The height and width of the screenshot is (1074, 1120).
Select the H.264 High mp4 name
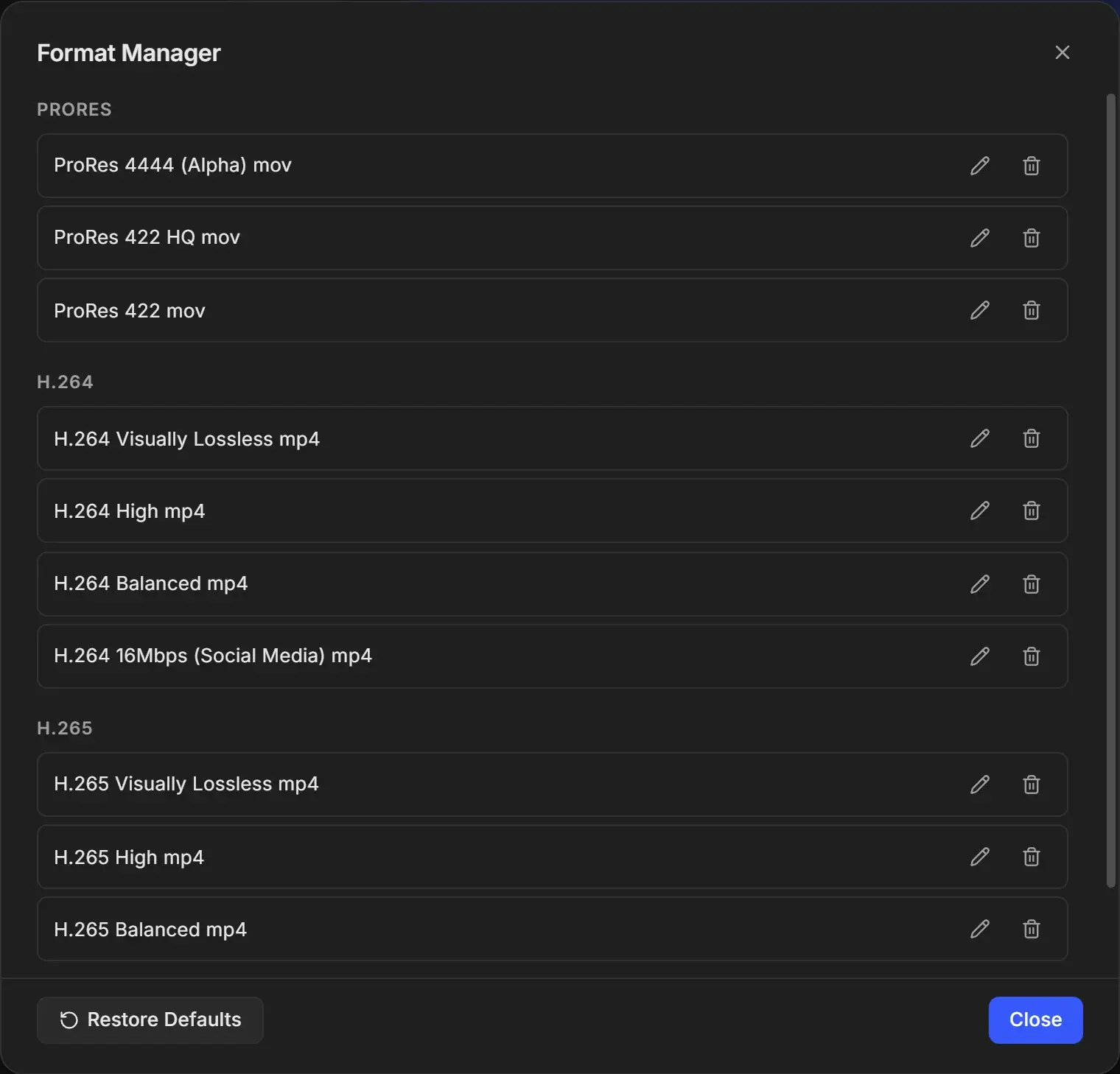(x=130, y=511)
